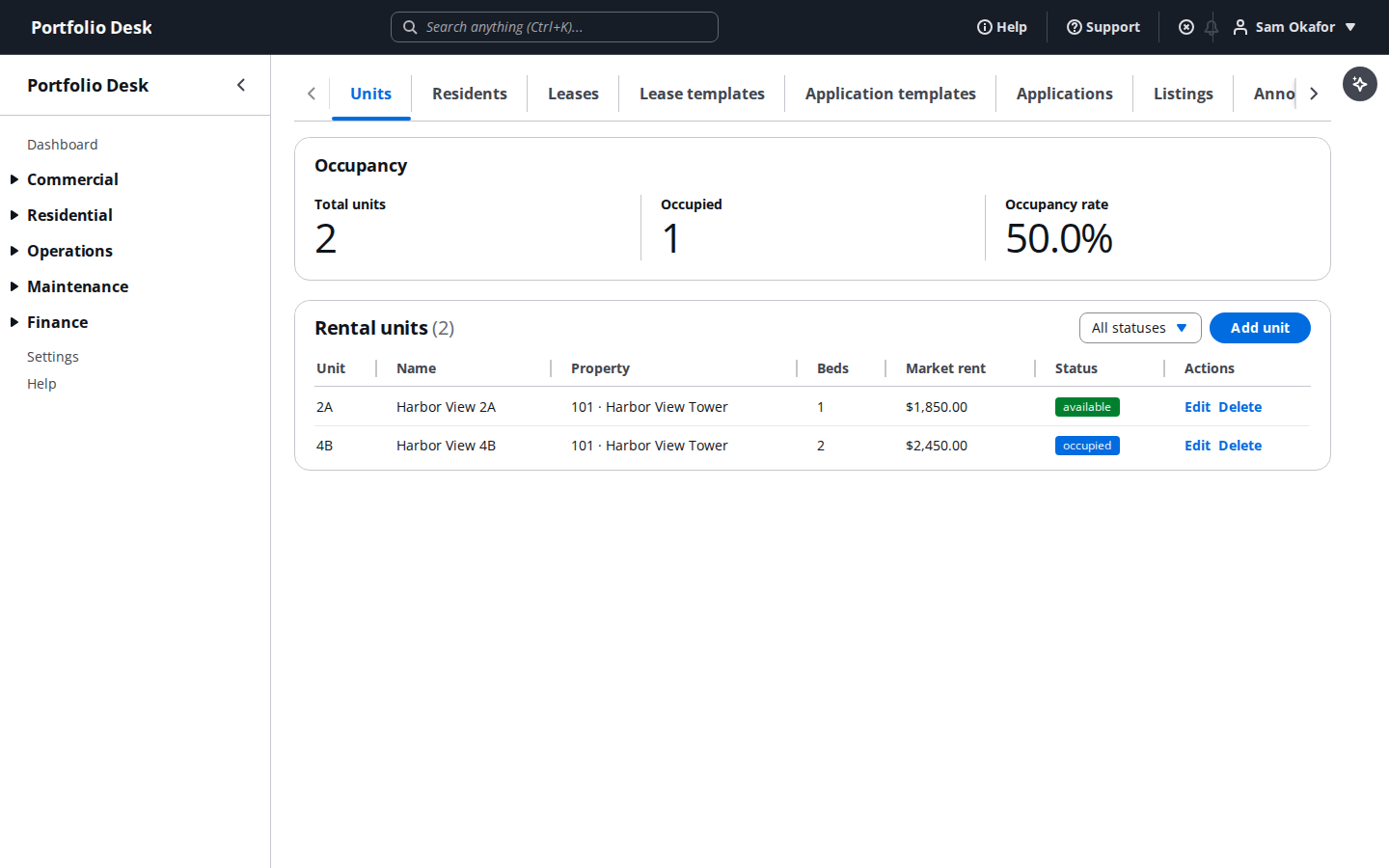The height and width of the screenshot is (868, 1389).
Task: Open the All statuses filter dropdown
Action: 1140,328
